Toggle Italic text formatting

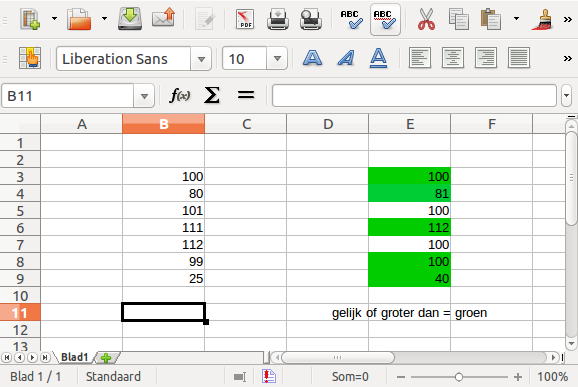[346, 58]
